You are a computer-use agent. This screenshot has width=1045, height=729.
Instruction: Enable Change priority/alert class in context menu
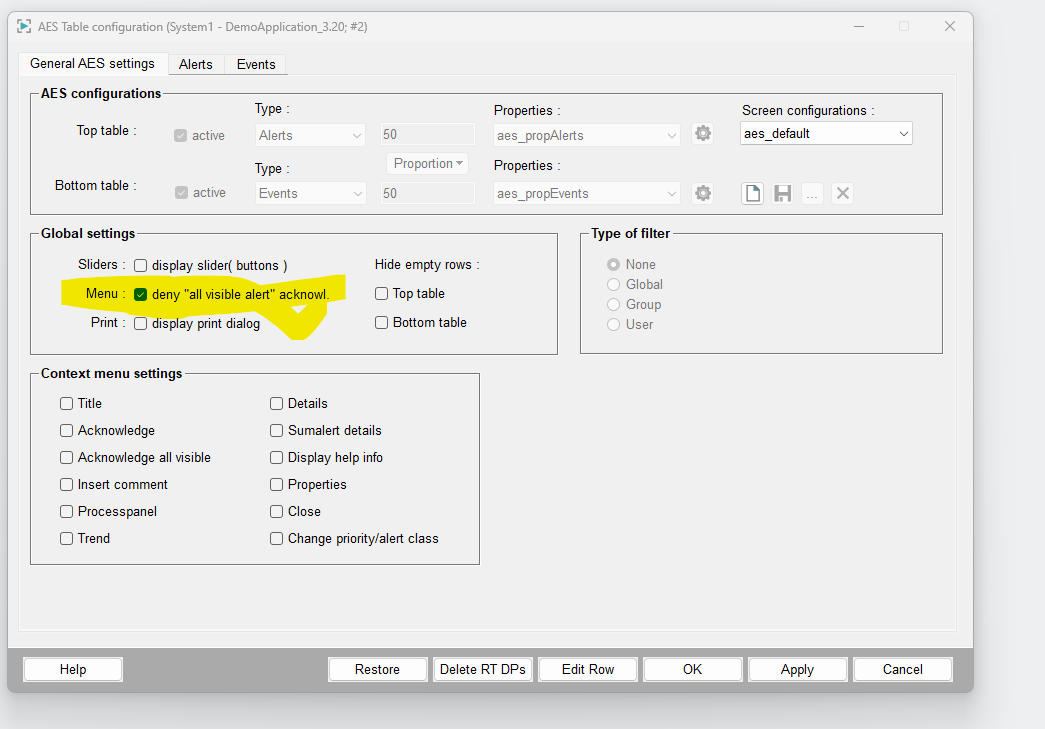pos(277,538)
